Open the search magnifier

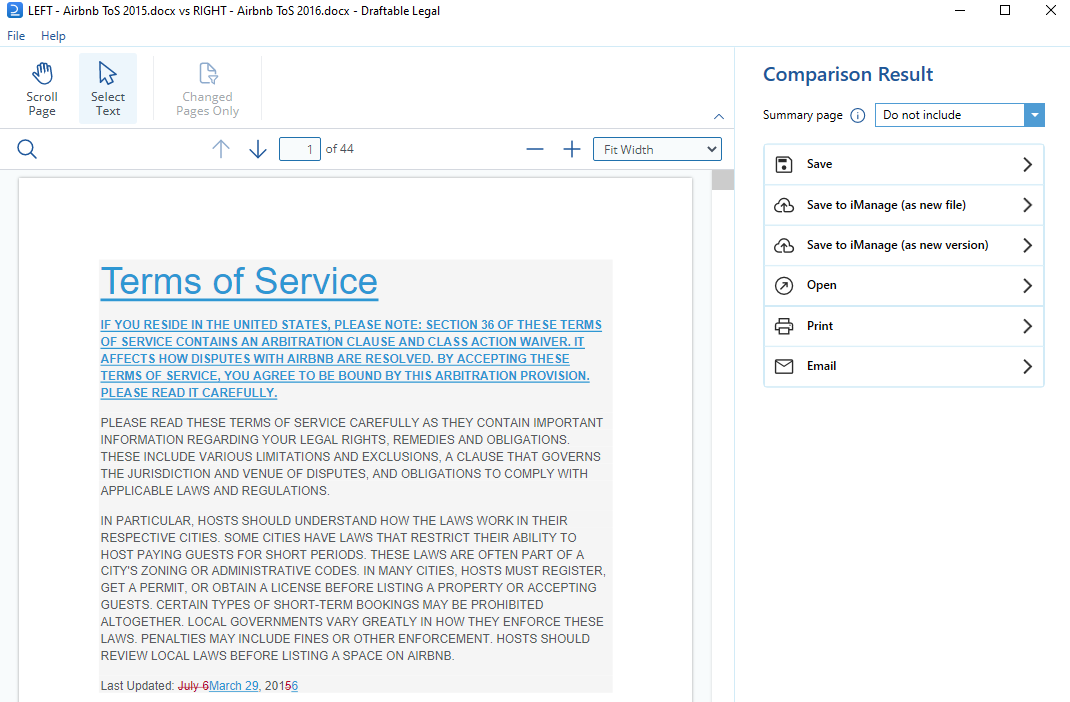click(27, 149)
